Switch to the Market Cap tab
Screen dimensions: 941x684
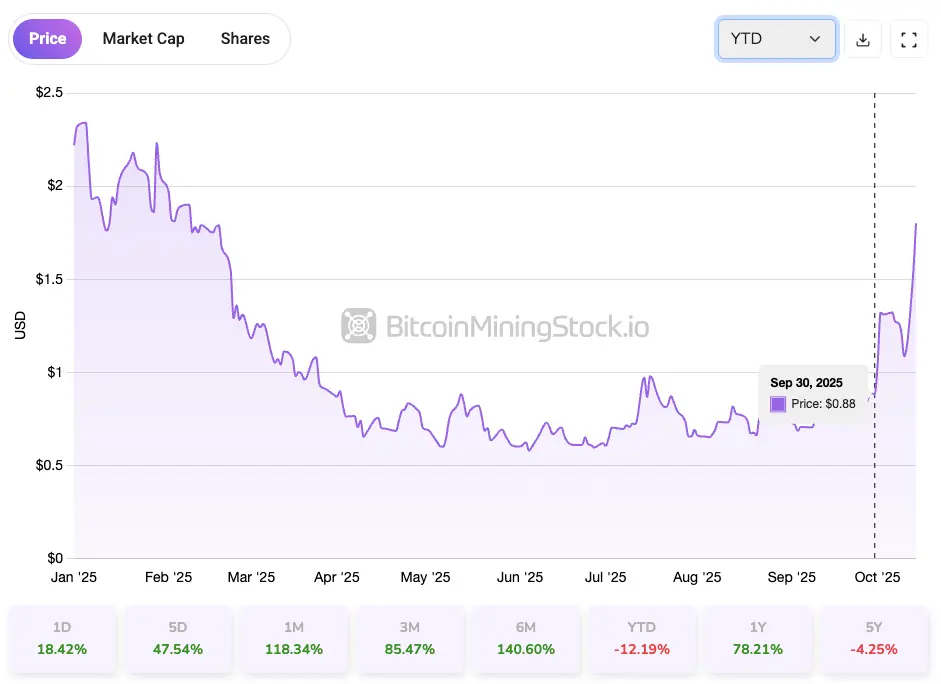tap(143, 39)
